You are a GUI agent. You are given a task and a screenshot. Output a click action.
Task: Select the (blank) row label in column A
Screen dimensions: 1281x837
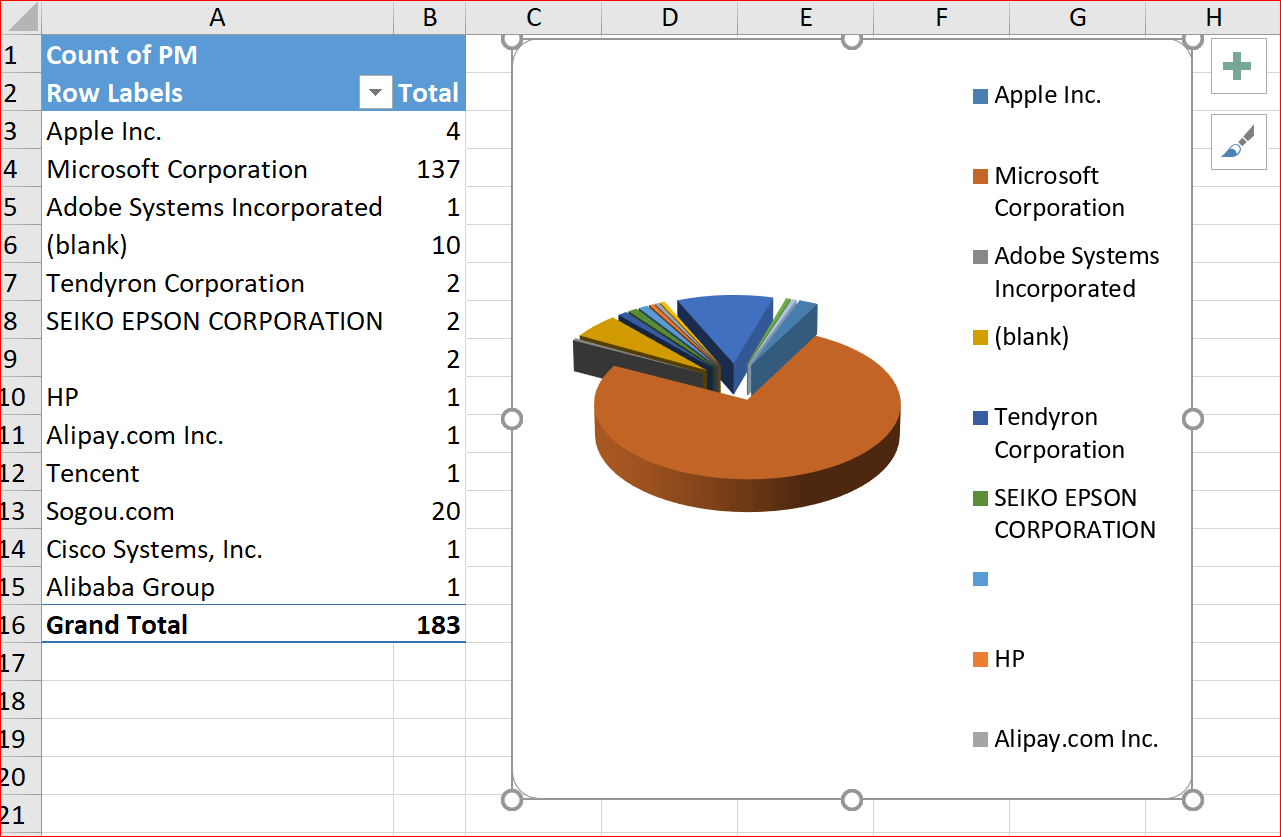coord(217,245)
